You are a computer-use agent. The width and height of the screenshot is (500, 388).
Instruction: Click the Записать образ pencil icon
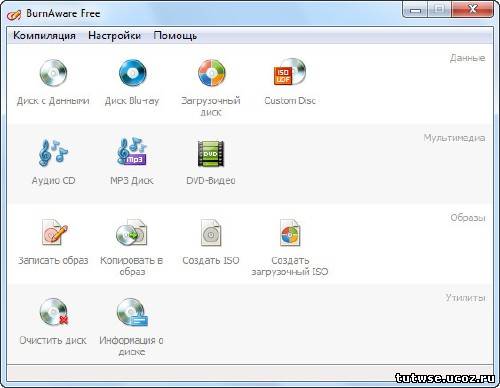point(54,232)
